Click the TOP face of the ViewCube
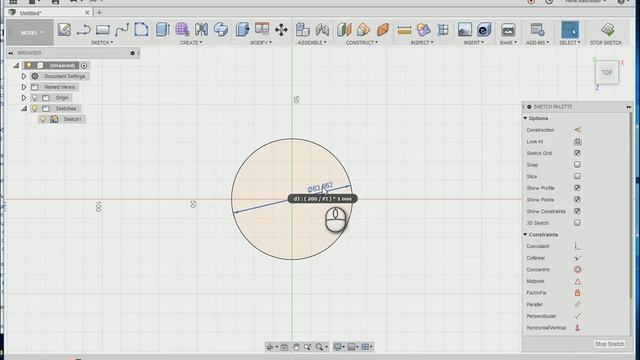640x360 pixels. 607,73
